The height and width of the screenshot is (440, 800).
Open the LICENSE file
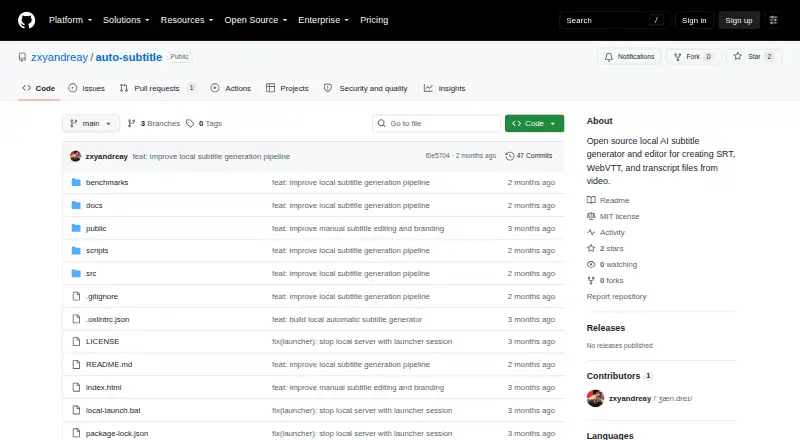pos(103,341)
